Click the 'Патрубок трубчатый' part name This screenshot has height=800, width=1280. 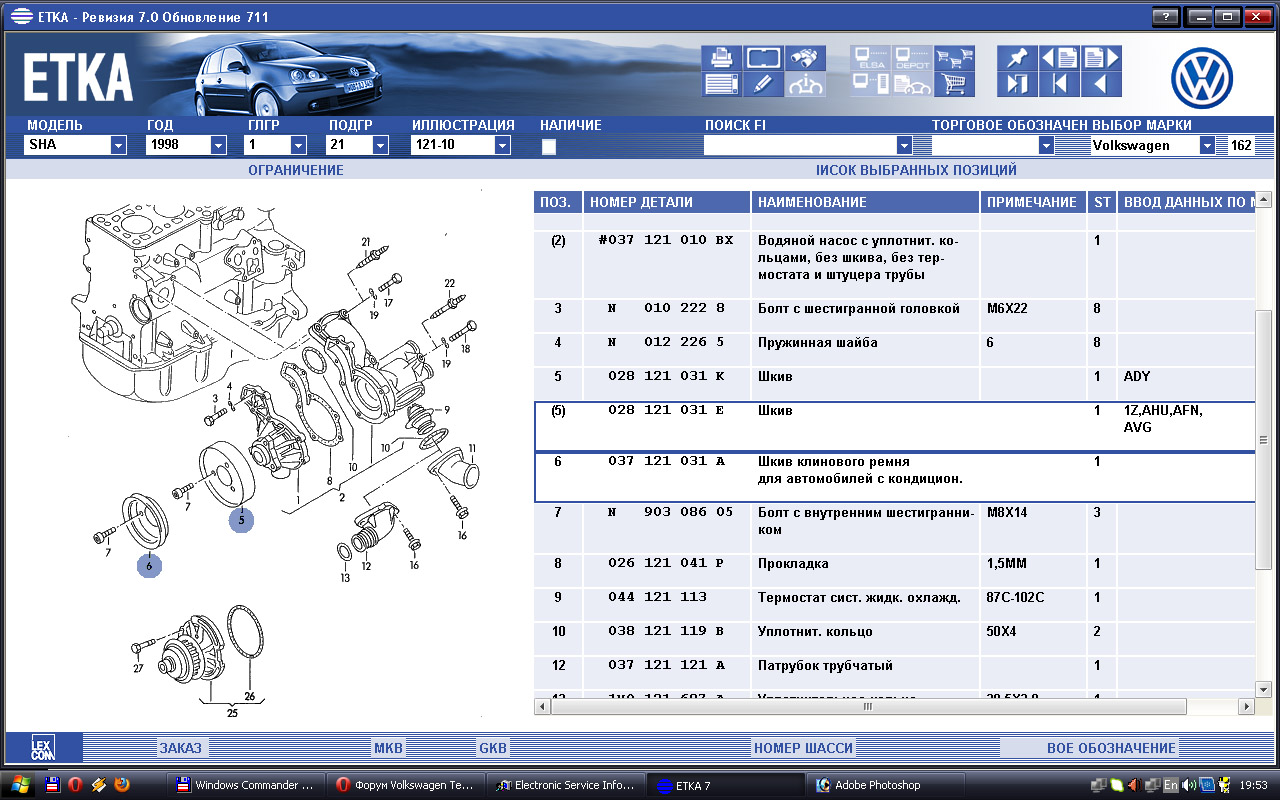point(825,666)
